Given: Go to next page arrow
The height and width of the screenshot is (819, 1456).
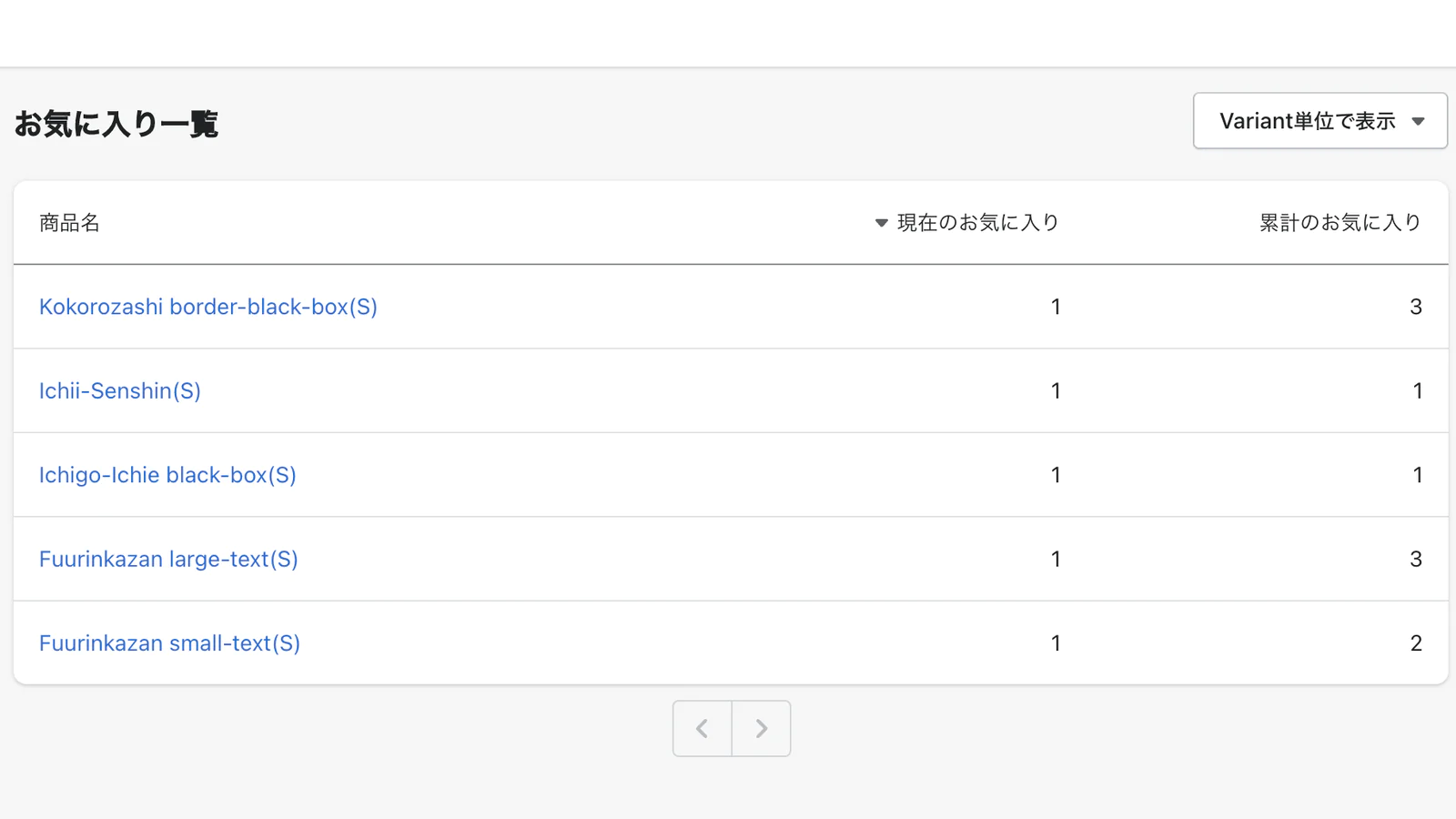Looking at the screenshot, I should [762, 728].
